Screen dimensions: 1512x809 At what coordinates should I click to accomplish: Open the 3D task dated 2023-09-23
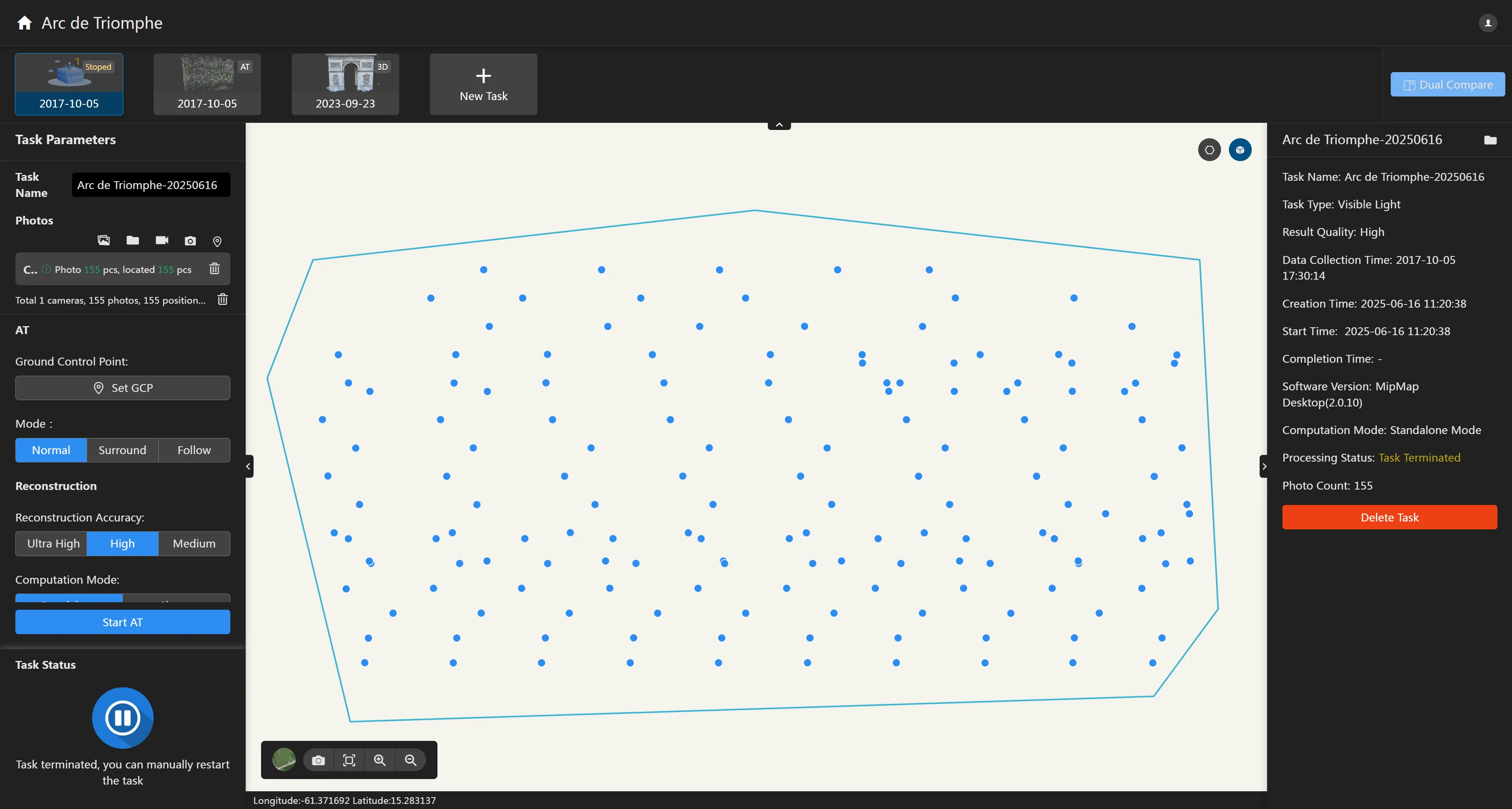(x=345, y=84)
